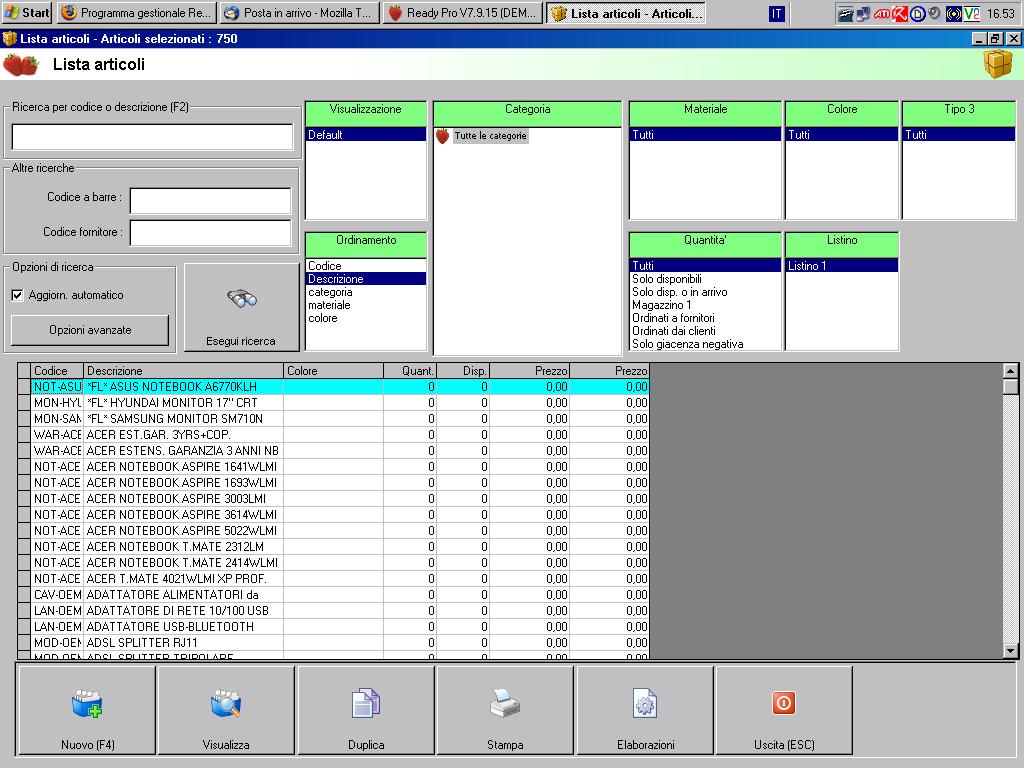Click the Descrizione column header
This screenshot has width=1024, height=768.
183,371
